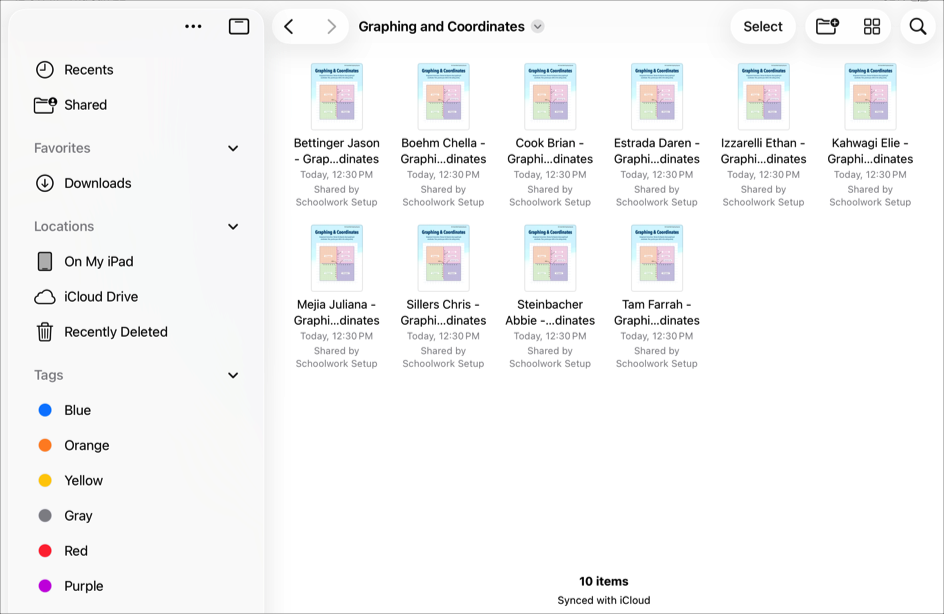Open Cook Brian's Graphing document
944x614 pixels.
pyautogui.click(x=550, y=95)
